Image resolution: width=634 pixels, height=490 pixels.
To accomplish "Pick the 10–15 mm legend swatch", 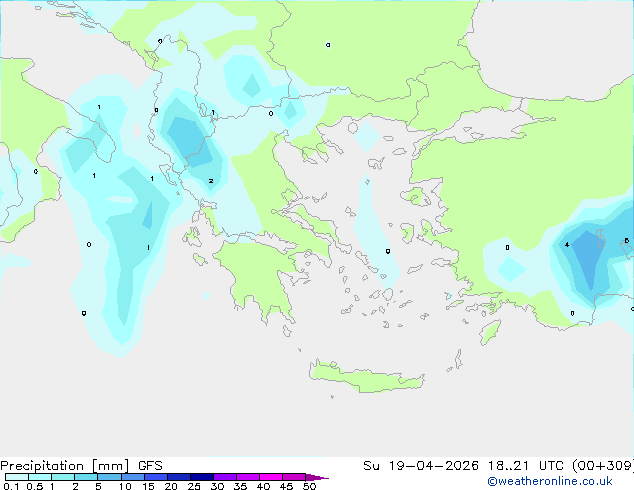I will point(132,477).
